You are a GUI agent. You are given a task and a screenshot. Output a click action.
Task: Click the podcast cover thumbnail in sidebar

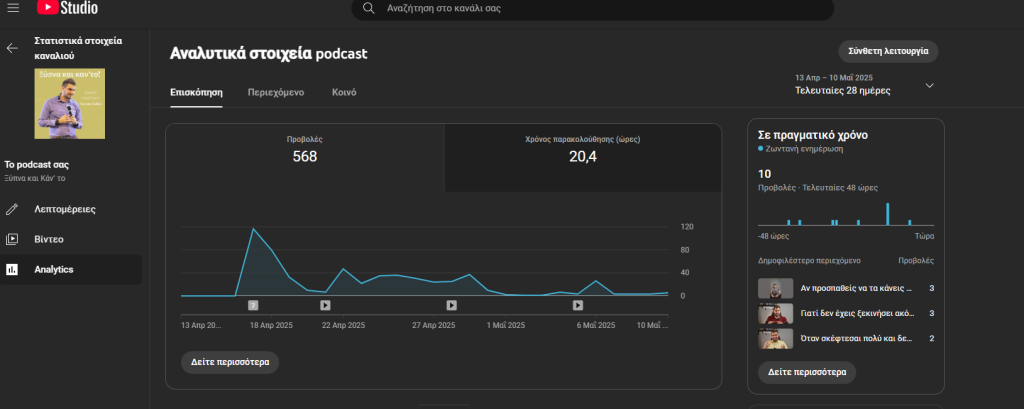click(70, 103)
